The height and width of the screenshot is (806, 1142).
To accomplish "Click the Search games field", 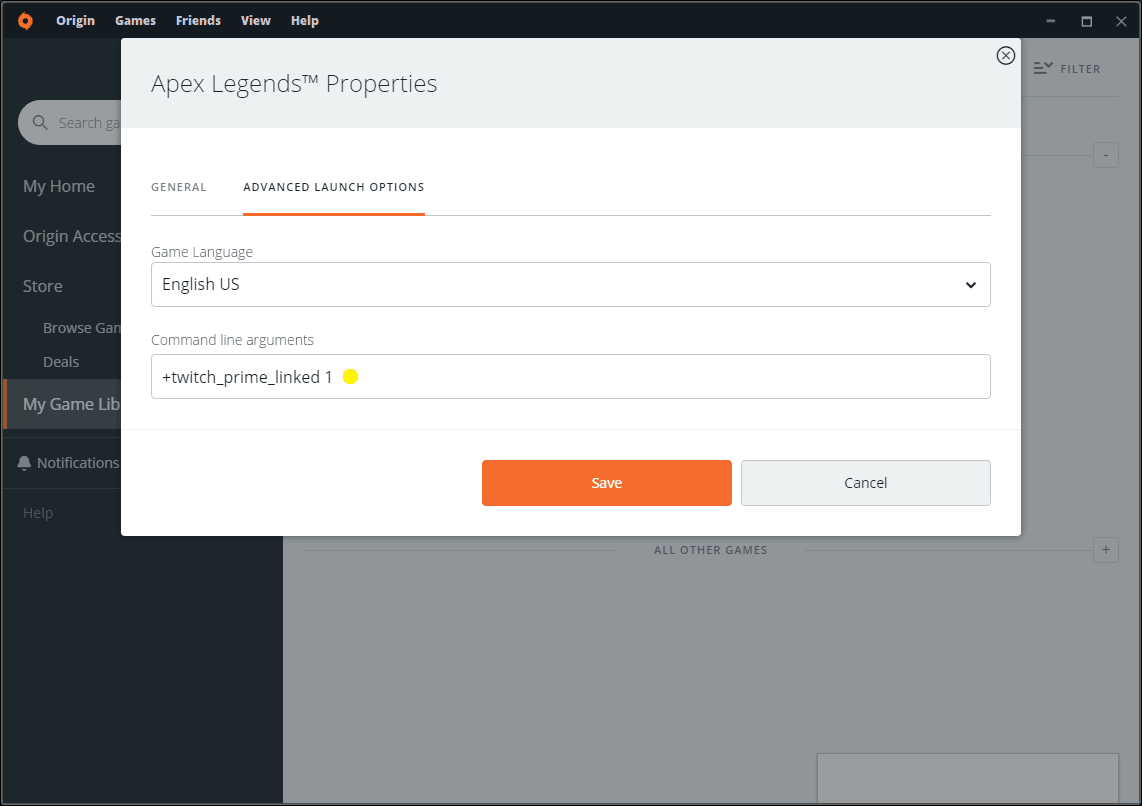I will pos(70,122).
